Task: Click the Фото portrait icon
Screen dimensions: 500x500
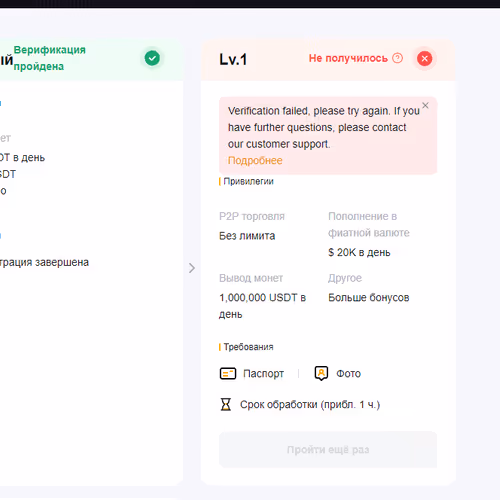Action: pos(321,373)
